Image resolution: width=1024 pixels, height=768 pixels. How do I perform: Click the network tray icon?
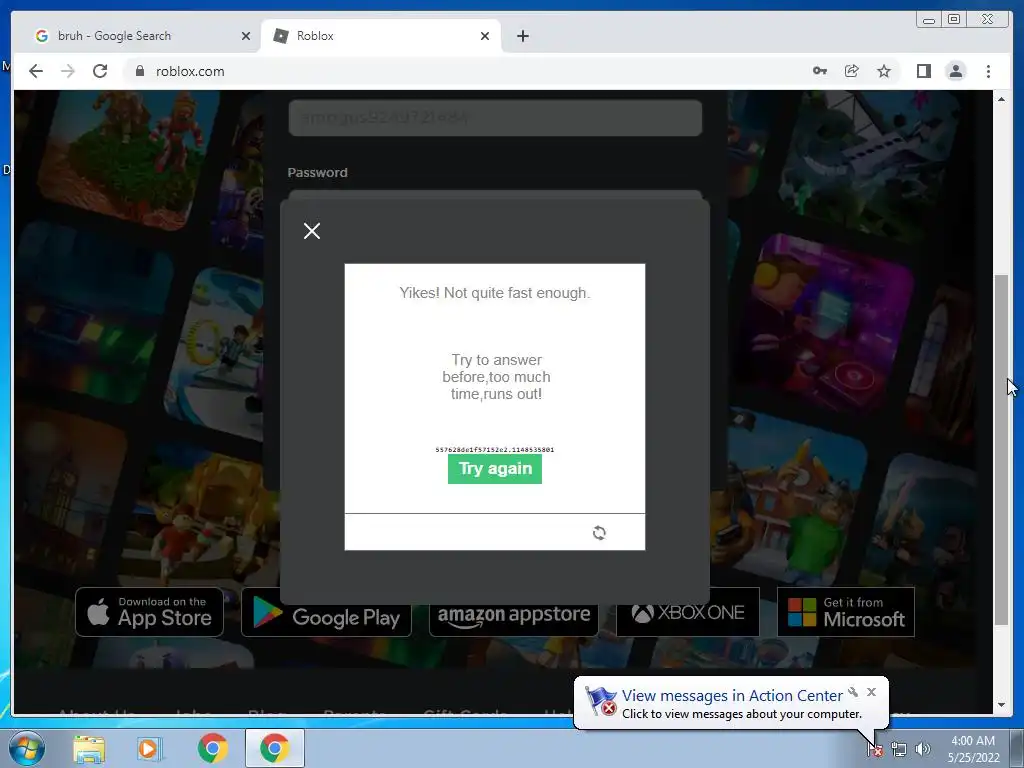click(x=899, y=750)
